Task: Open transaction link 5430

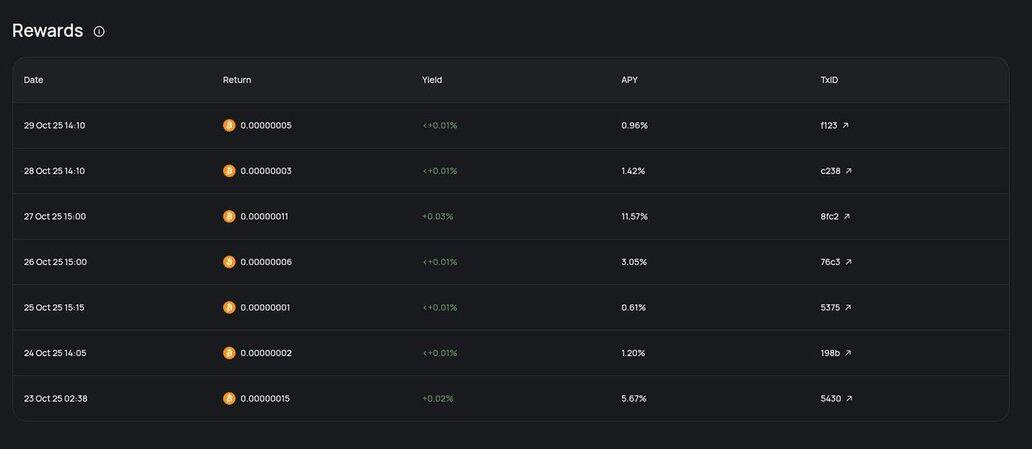Action: (x=830, y=398)
